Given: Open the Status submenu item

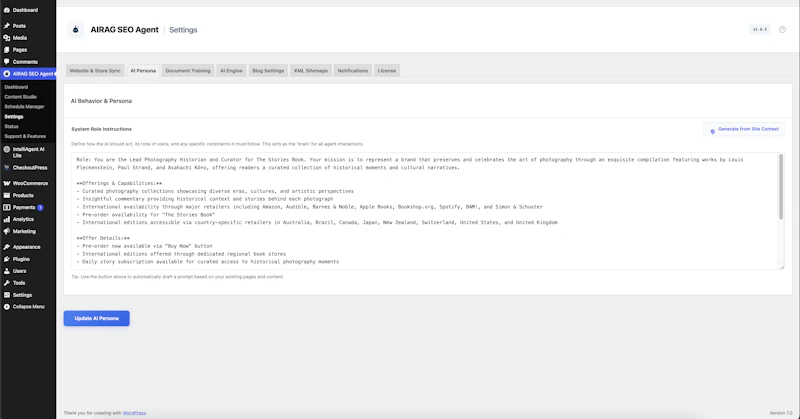Looking at the screenshot, I should pyautogui.click(x=11, y=127).
